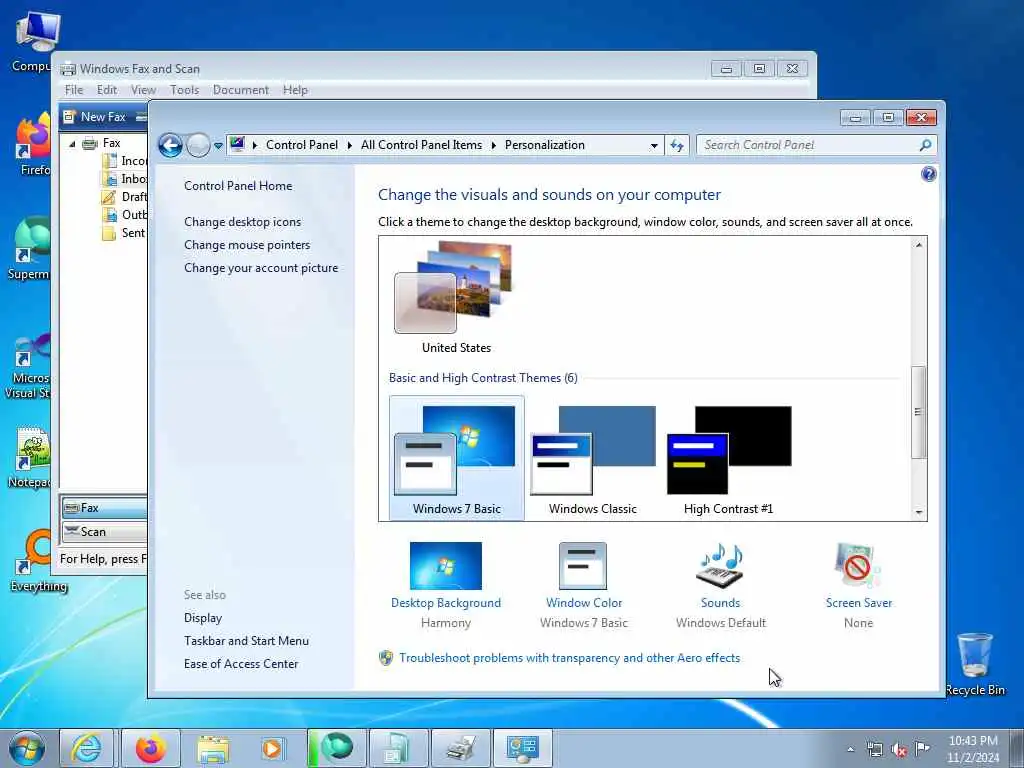
Task: Open Recycle Bin on the desktop
Action: pyautogui.click(x=975, y=664)
